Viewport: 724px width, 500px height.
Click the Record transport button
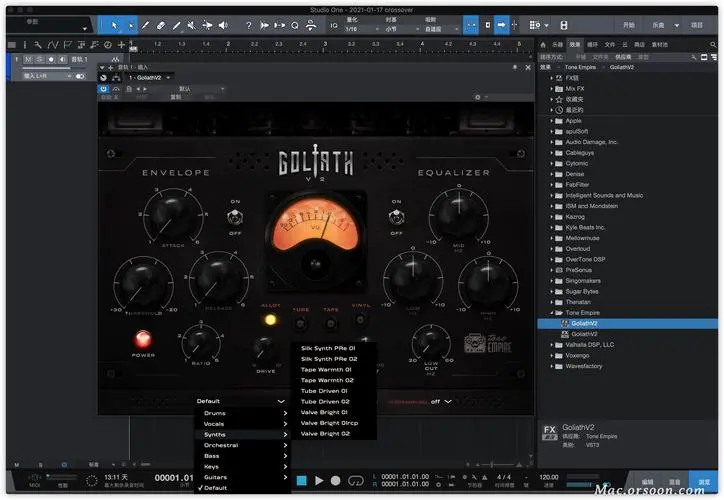[x=336, y=481]
